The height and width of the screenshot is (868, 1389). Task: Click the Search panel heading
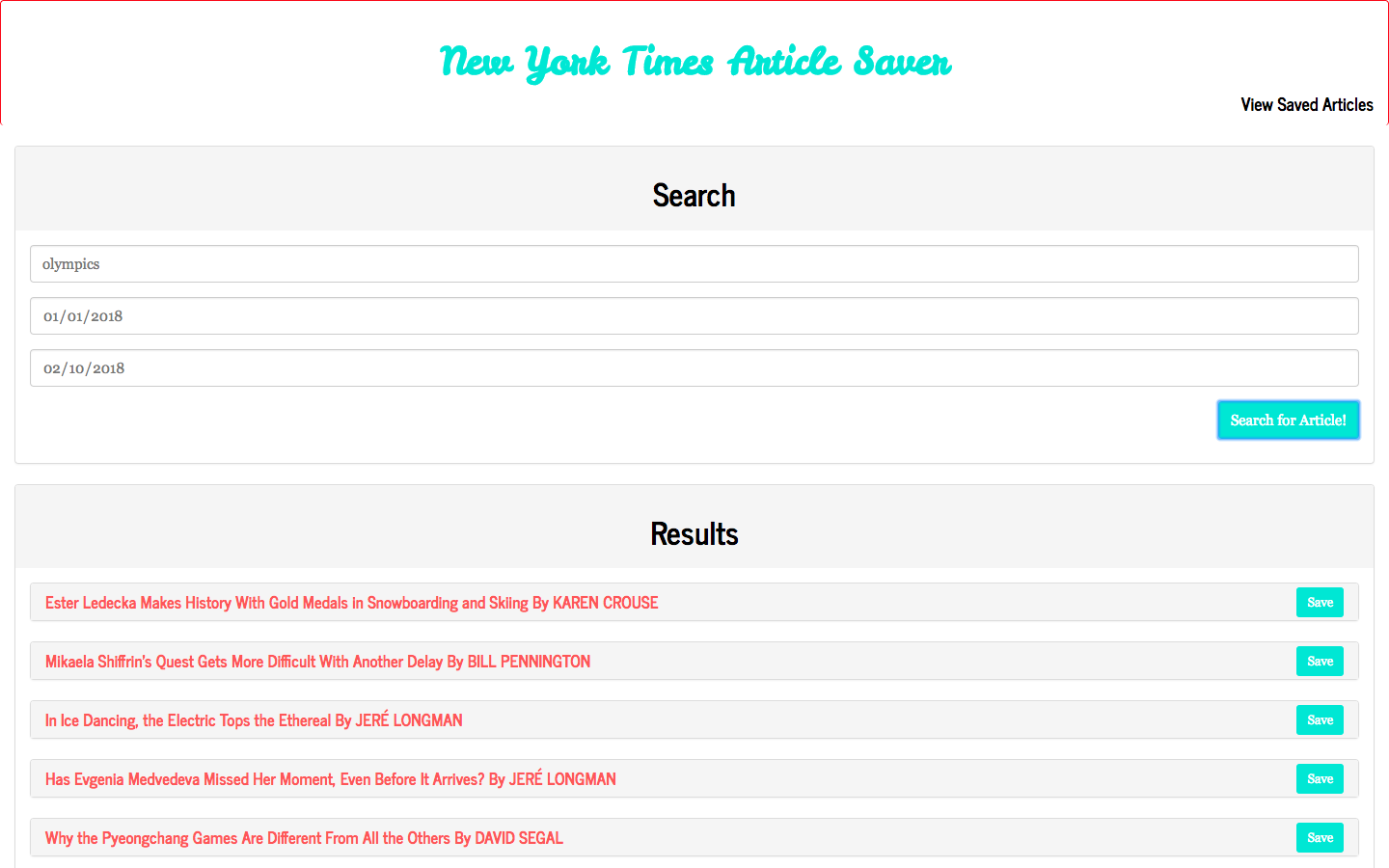click(x=694, y=196)
